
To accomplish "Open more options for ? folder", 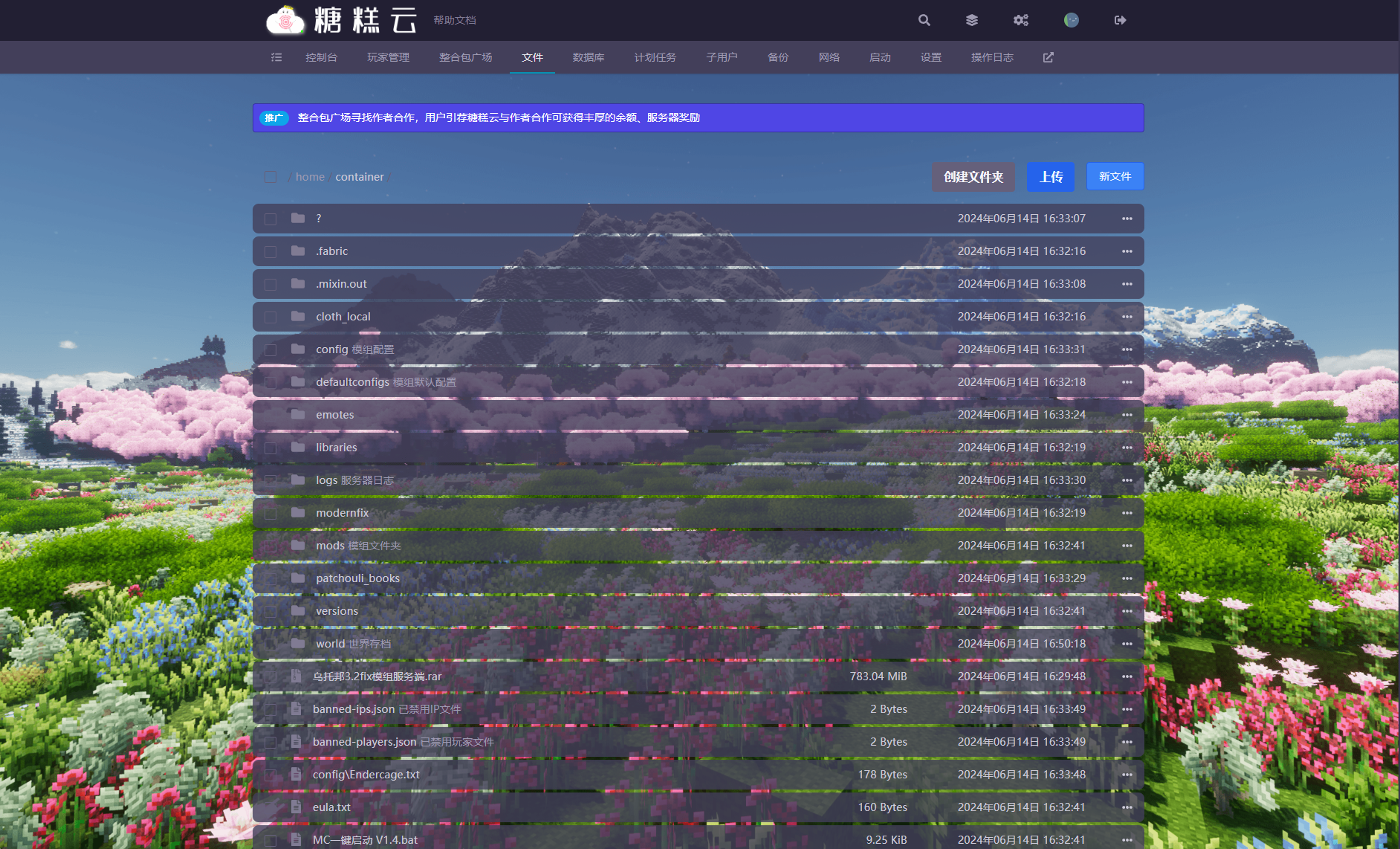I will click(x=1127, y=219).
